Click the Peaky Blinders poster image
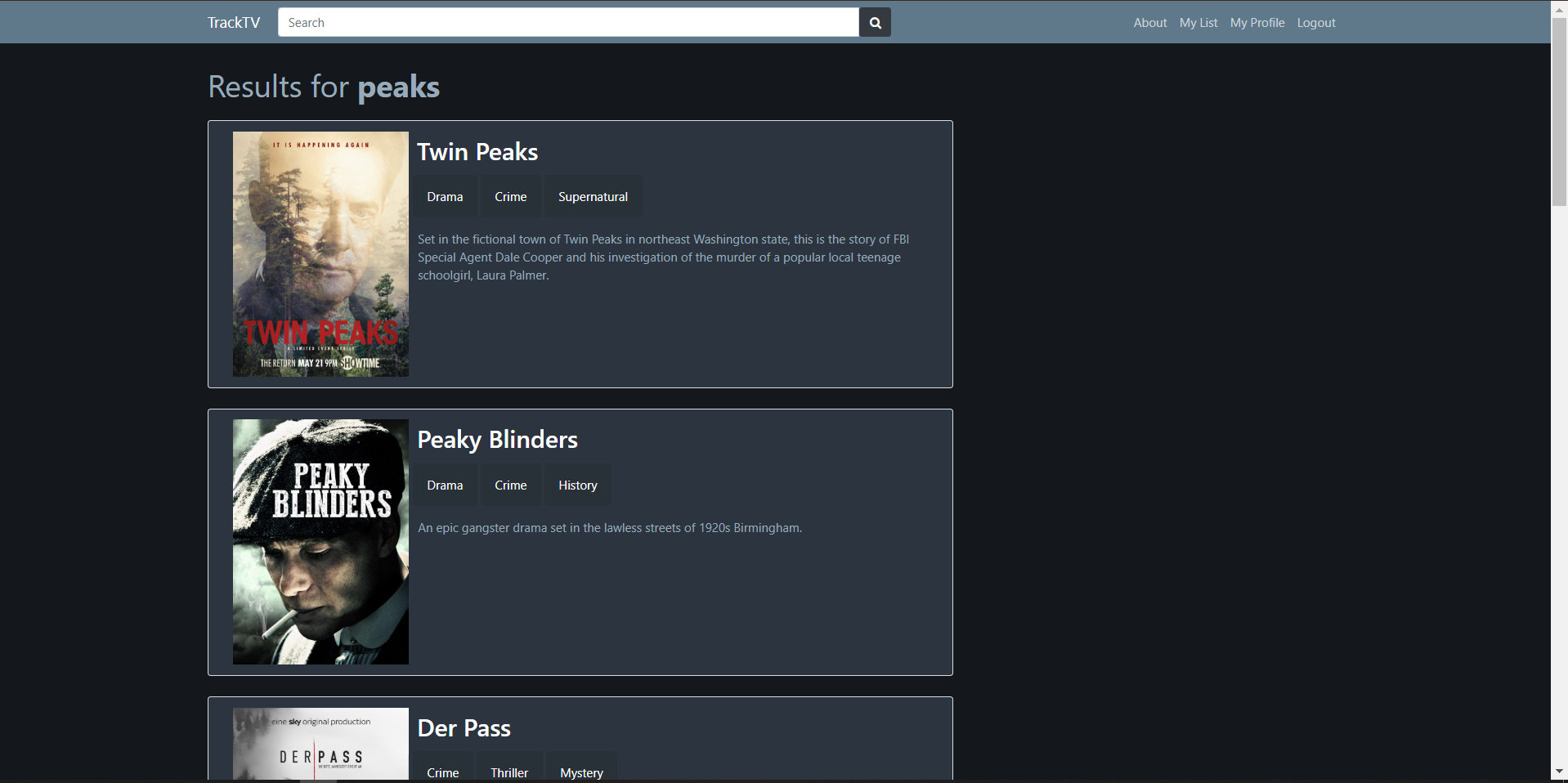Image resolution: width=1568 pixels, height=783 pixels. (320, 542)
